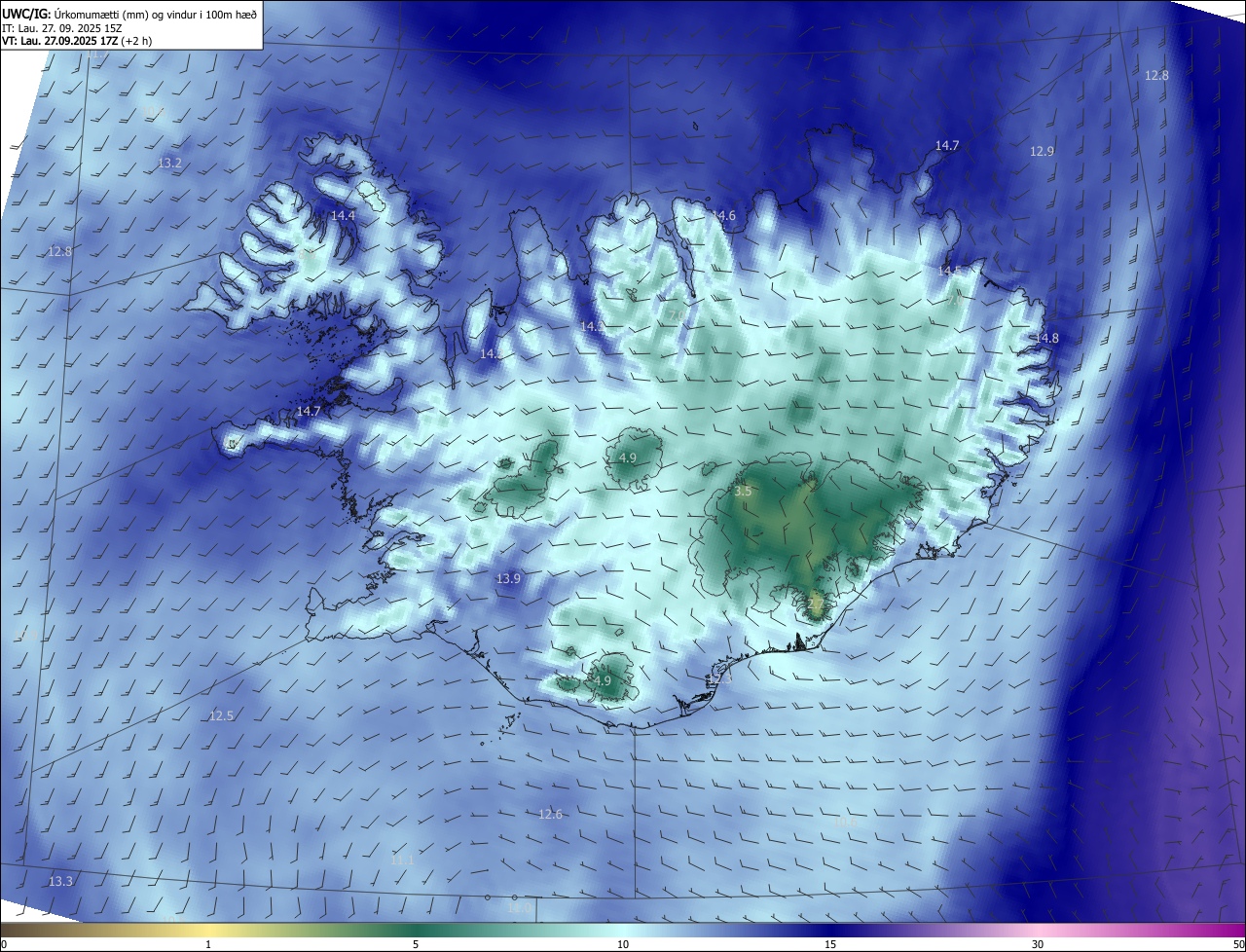Screen dimensions: 1246x952
Task: Click the 14.4 value on the Westfjords
Action: point(343,215)
